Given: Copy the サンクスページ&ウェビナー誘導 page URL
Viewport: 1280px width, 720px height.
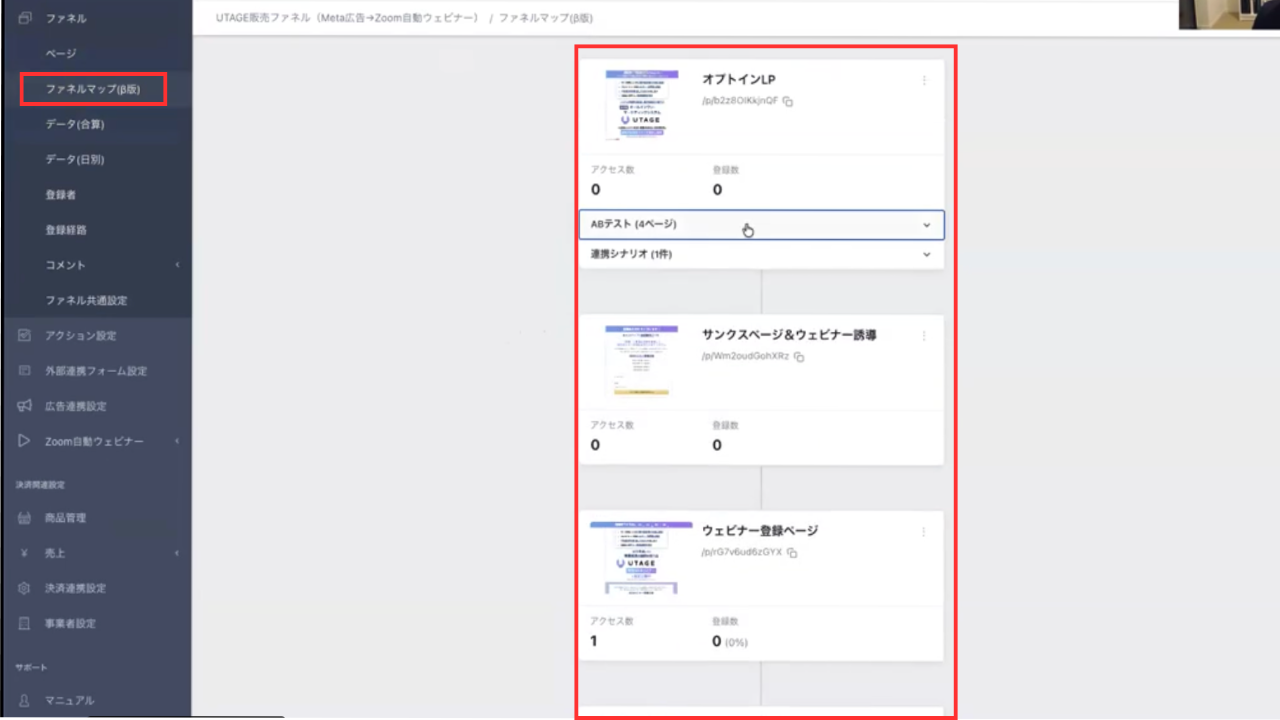Looking at the screenshot, I should 799,357.
